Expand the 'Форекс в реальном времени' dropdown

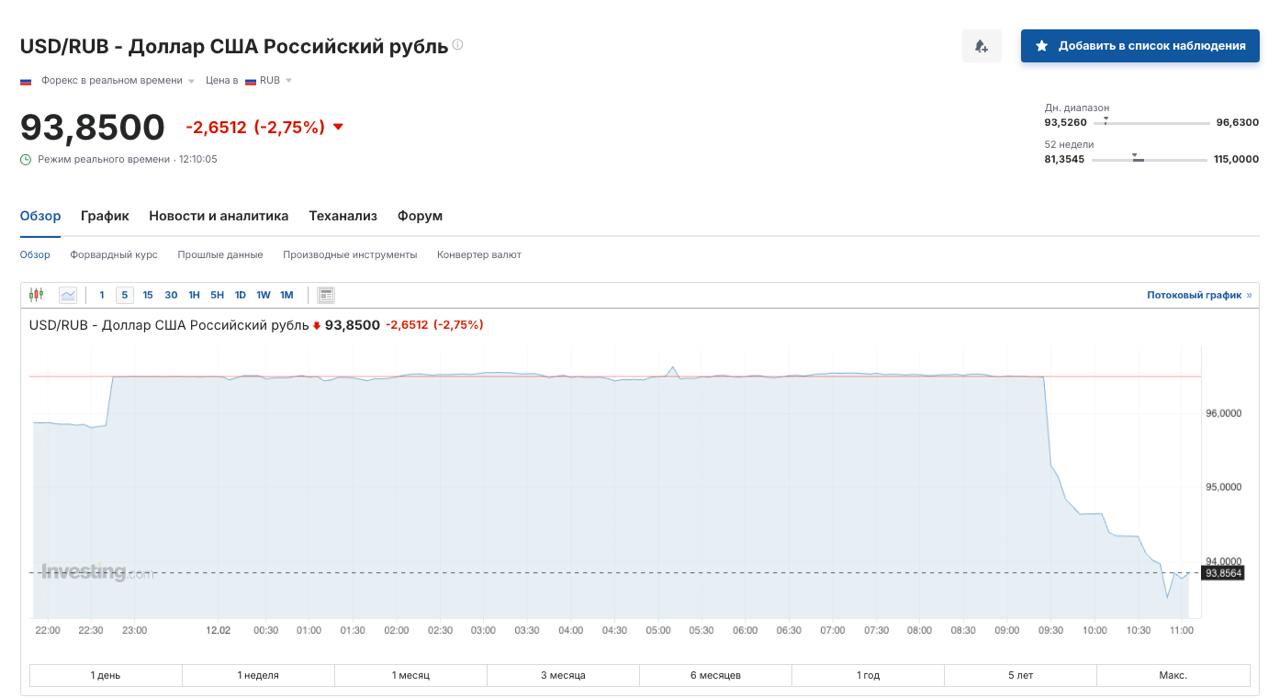pyautogui.click(x=191, y=81)
